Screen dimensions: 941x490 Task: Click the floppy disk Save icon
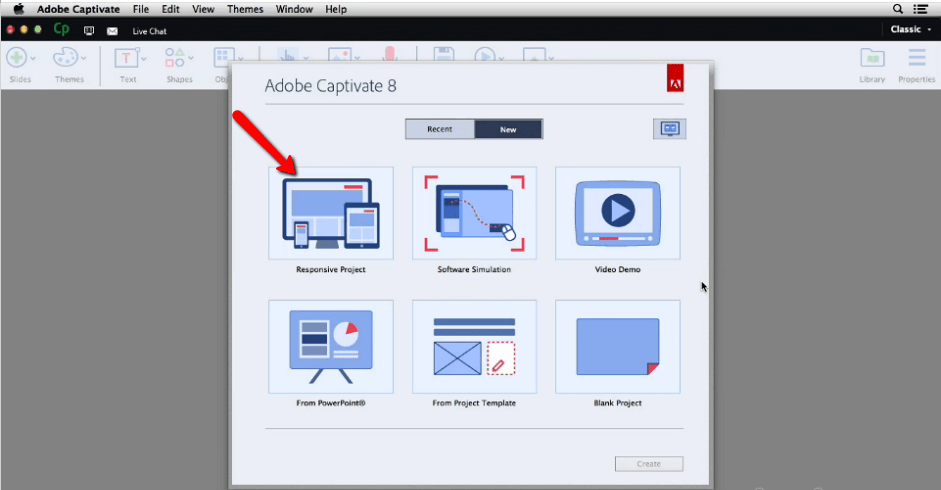pos(443,54)
